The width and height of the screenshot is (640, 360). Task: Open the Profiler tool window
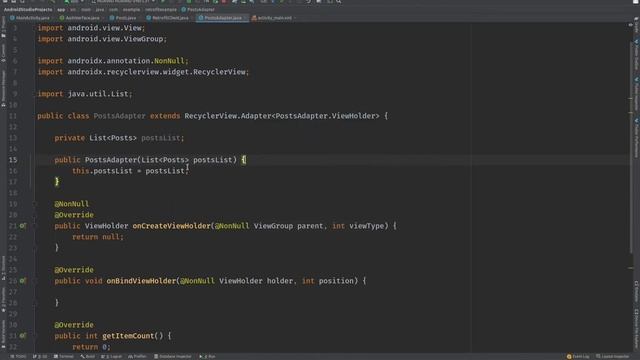137,357
